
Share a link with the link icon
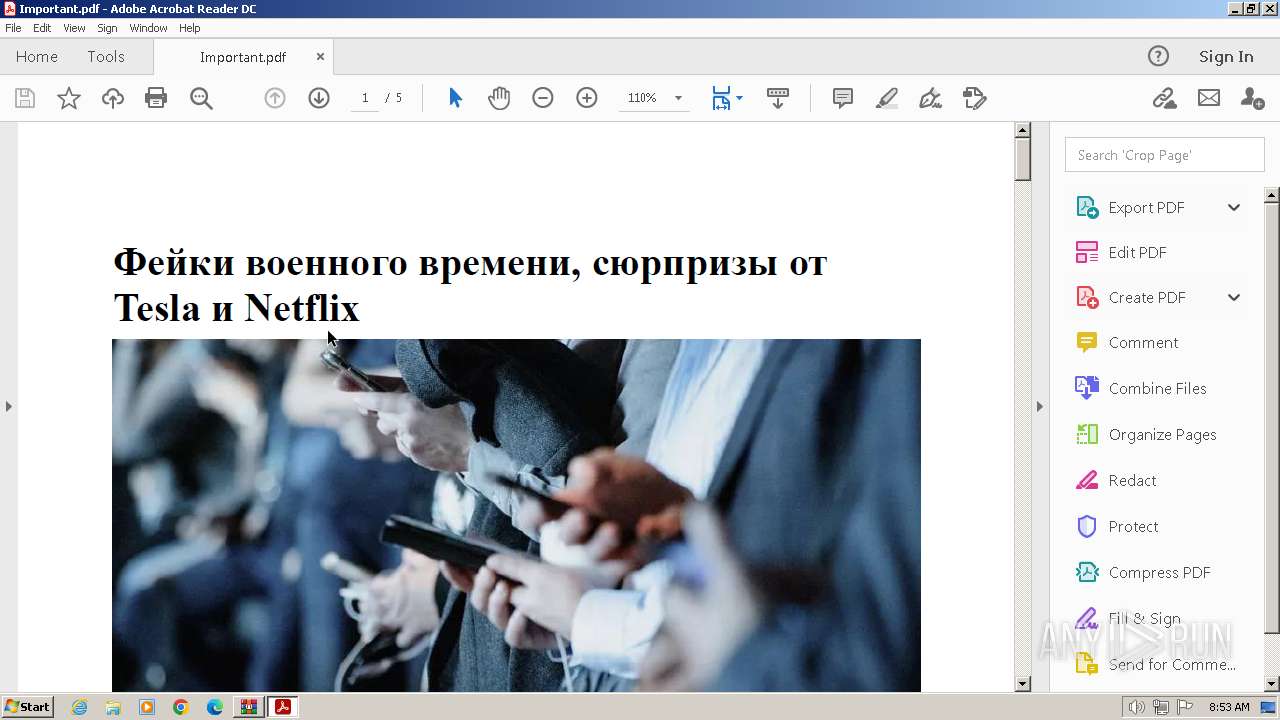(x=1164, y=98)
